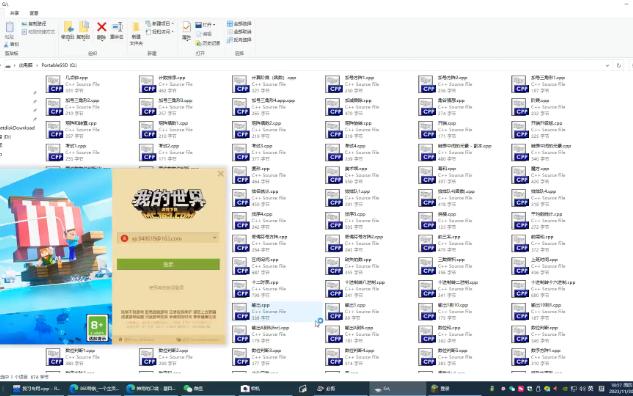Expand the Open dropdown arrow in ribbon
633x396 pixels.
(x=214, y=25)
